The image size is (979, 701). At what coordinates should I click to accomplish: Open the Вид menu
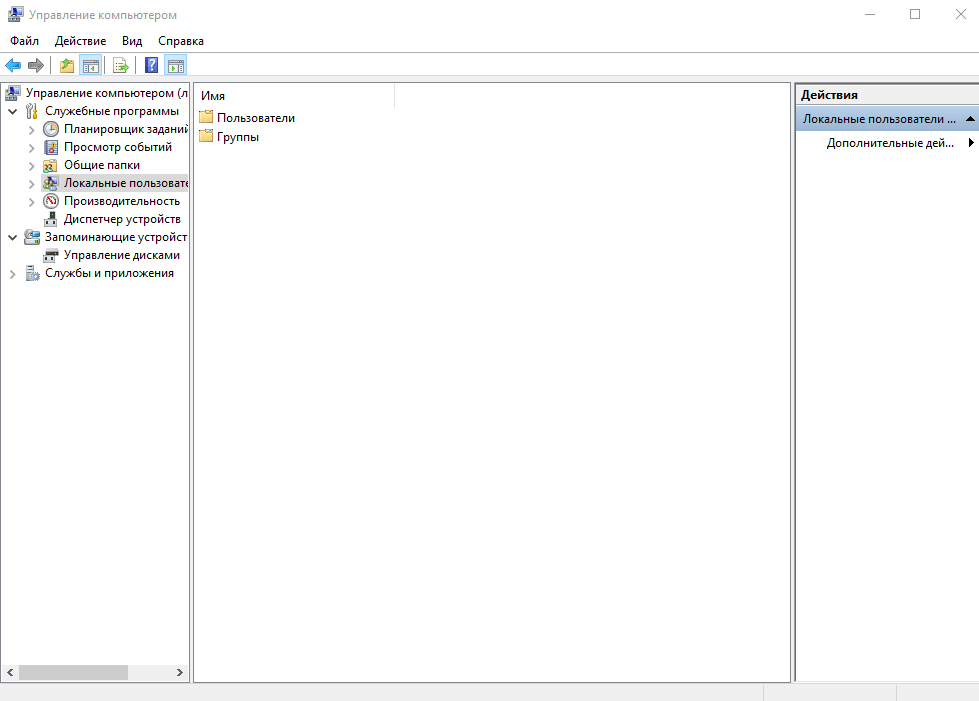(132, 41)
